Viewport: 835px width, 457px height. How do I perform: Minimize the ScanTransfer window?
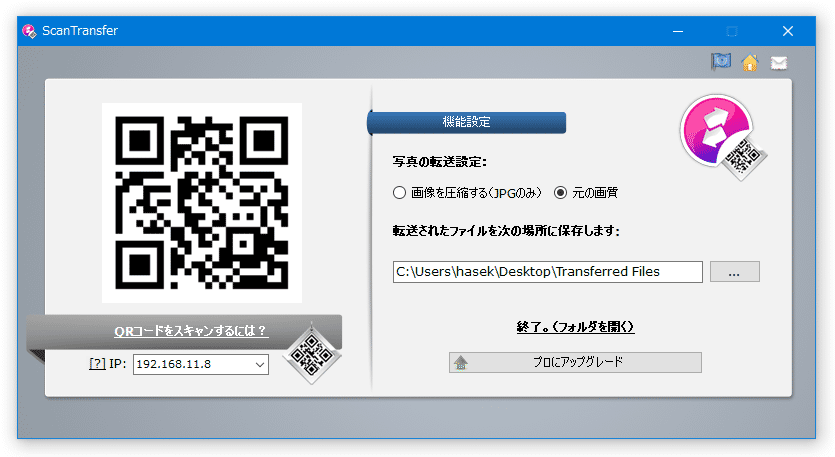pos(678,31)
